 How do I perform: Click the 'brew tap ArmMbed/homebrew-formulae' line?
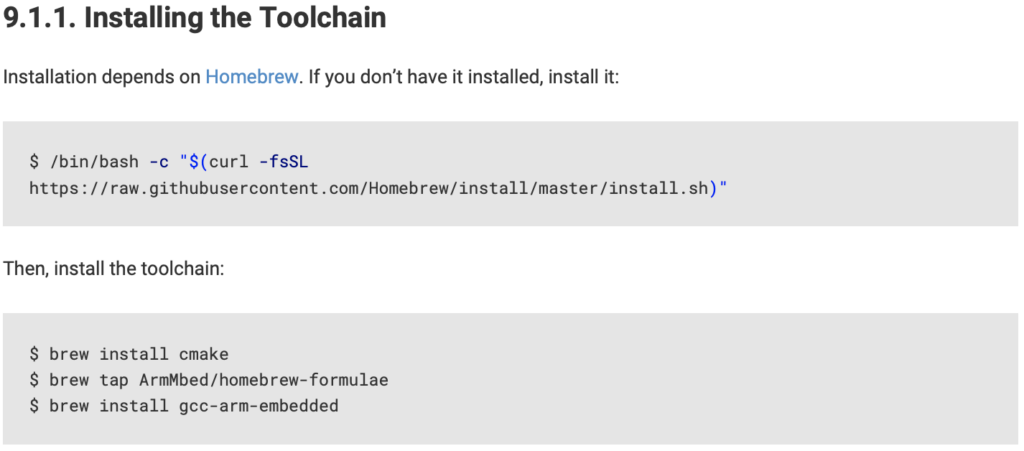click(209, 380)
